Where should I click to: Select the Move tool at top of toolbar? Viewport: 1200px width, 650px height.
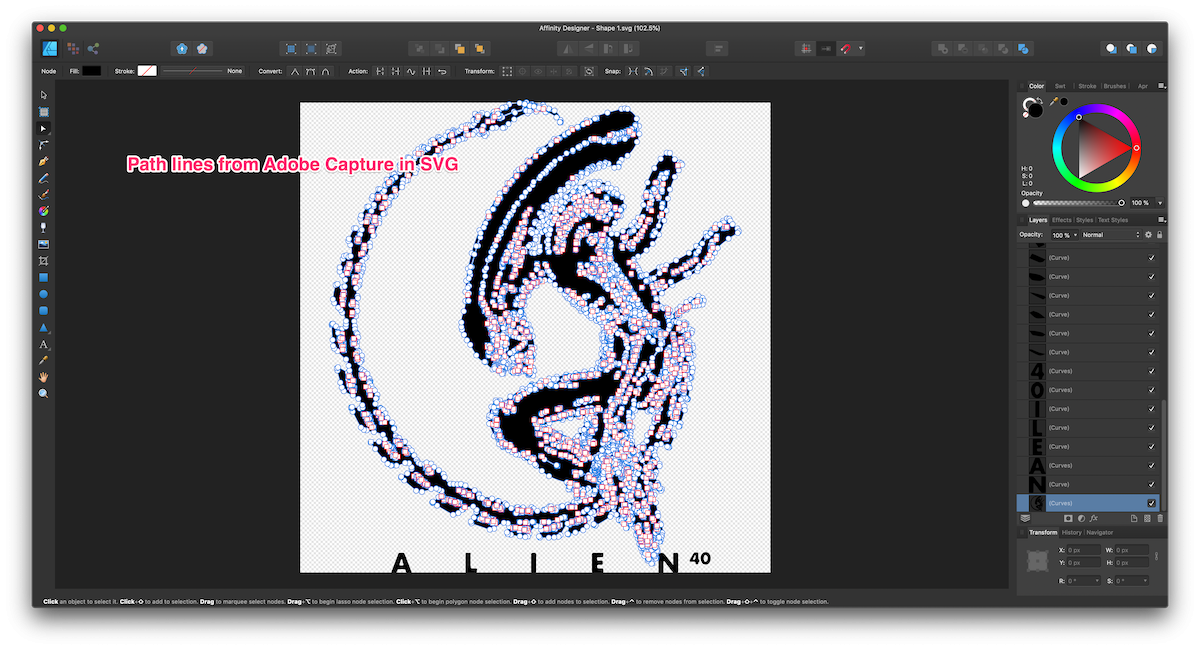pyautogui.click(x=43, y=94)
